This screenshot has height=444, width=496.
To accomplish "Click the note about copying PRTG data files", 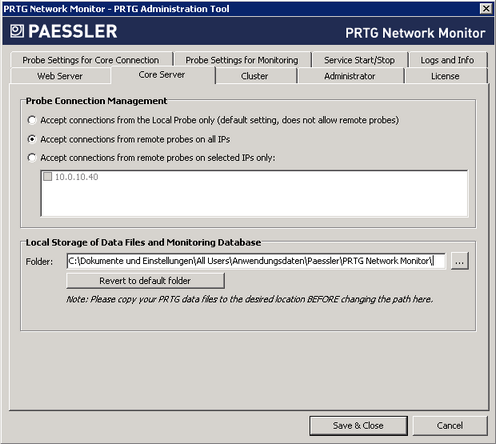I will (250, 299).
